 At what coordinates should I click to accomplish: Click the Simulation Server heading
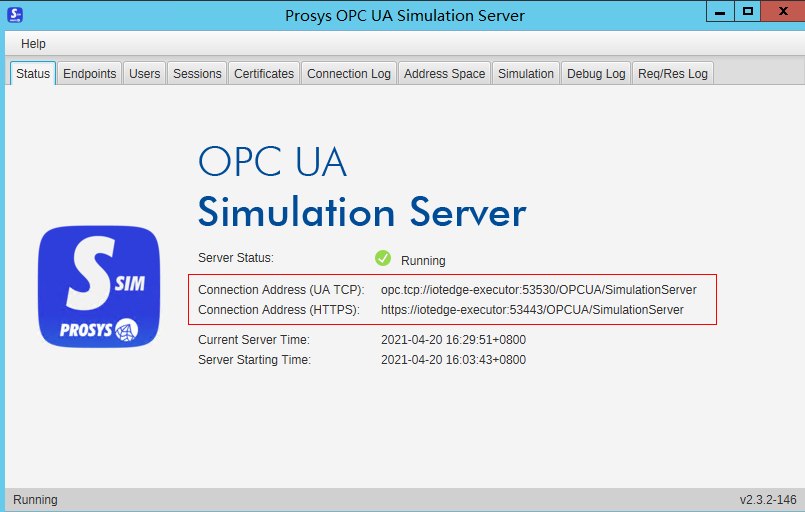[362, 212]
